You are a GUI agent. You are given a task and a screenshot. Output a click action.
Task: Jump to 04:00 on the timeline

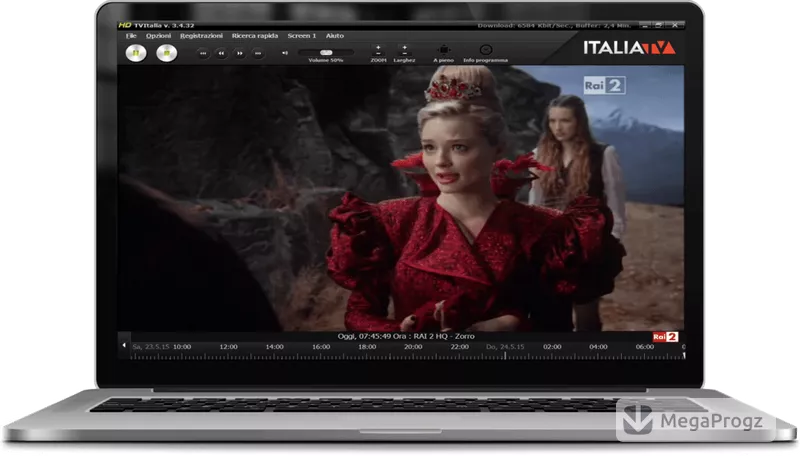(598, 347)
